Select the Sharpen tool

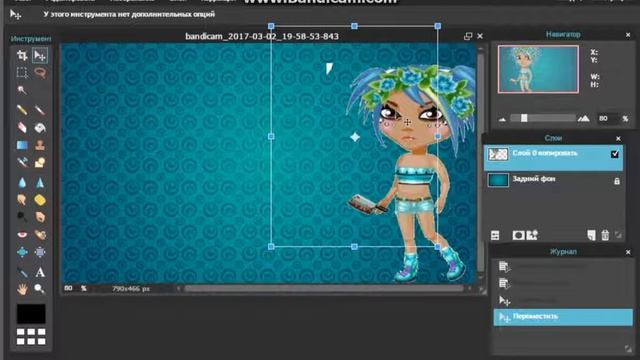[x=40, y=183]
